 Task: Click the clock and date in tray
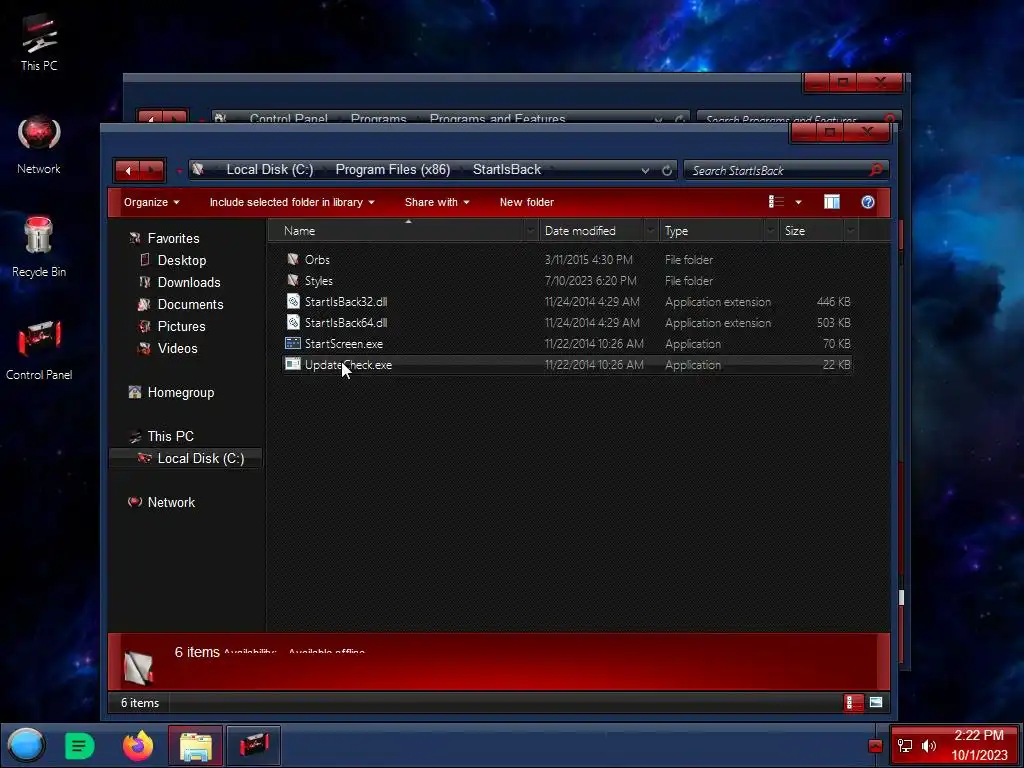click(x=978, y=745)
